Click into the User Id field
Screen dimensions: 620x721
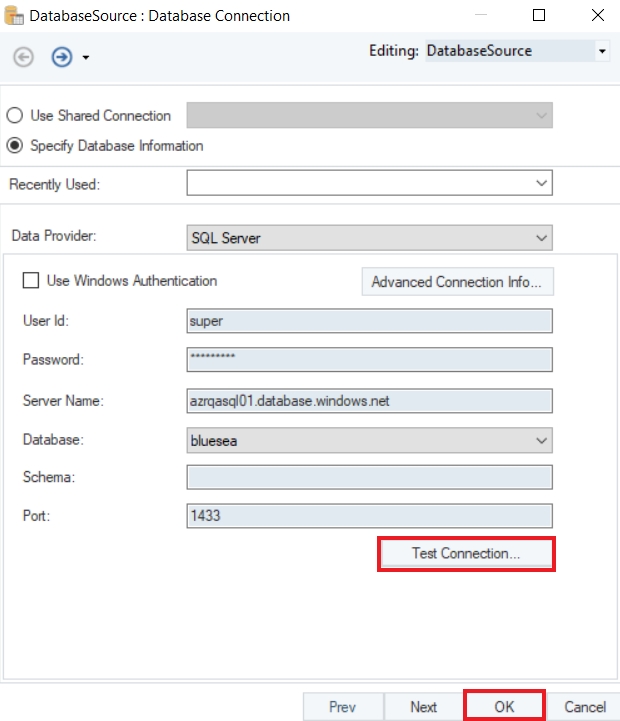point(369,321)
